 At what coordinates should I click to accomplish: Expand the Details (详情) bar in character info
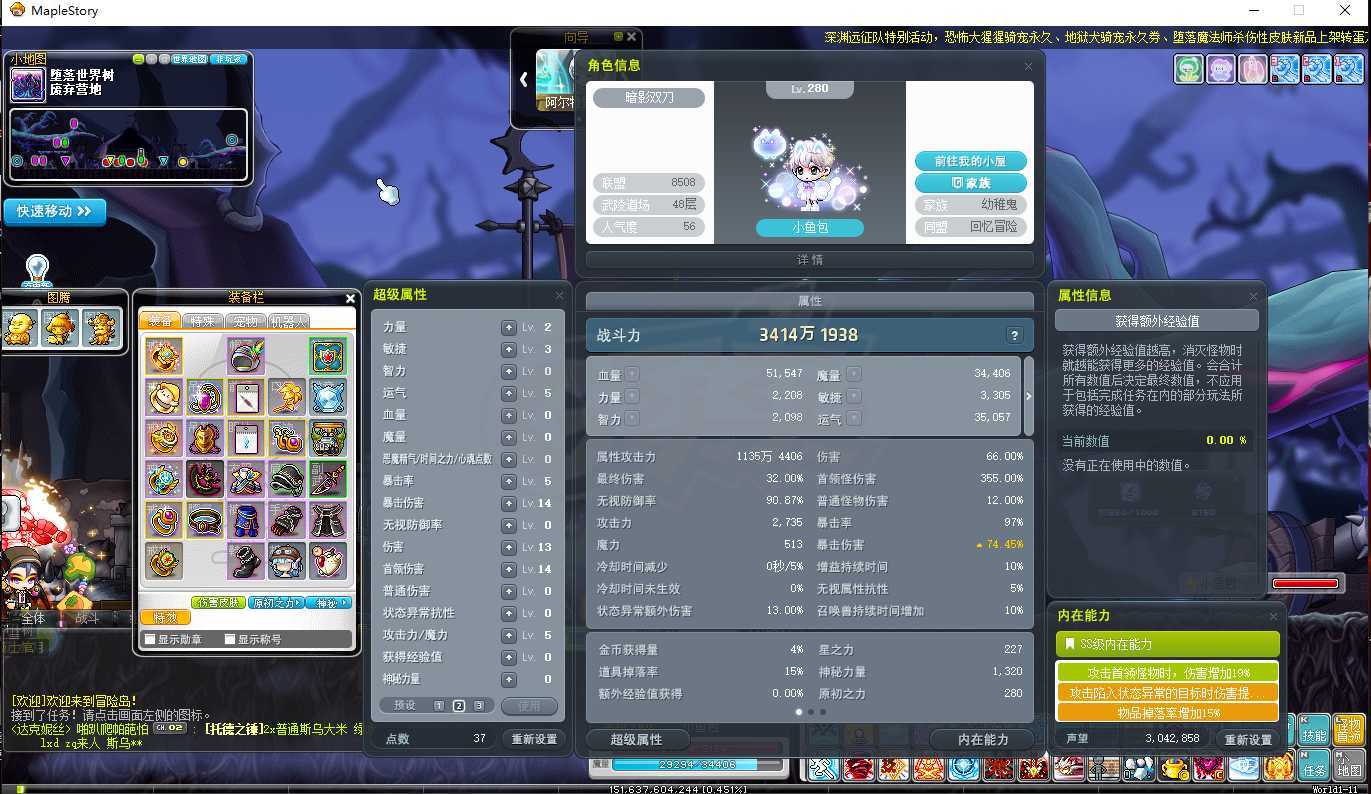[x=810, y=259]
